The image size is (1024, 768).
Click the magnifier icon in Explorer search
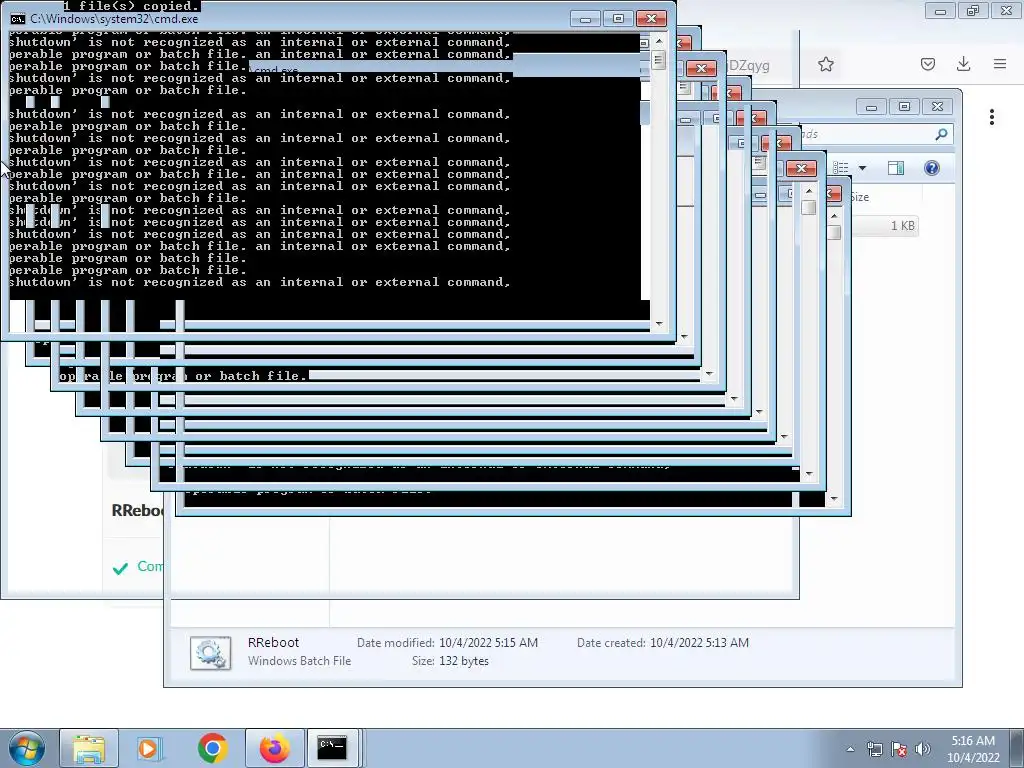(941, 134)
